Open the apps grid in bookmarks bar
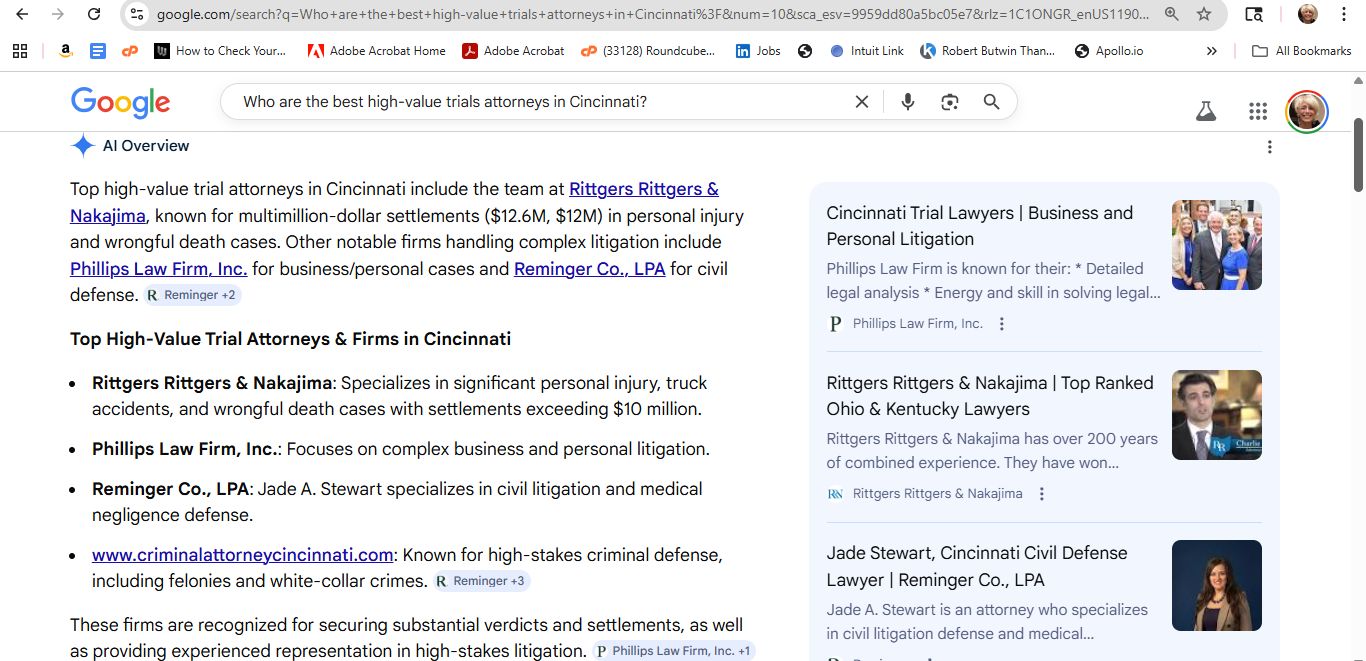This screenshot has width=1366, height=661. coord(20,51)
